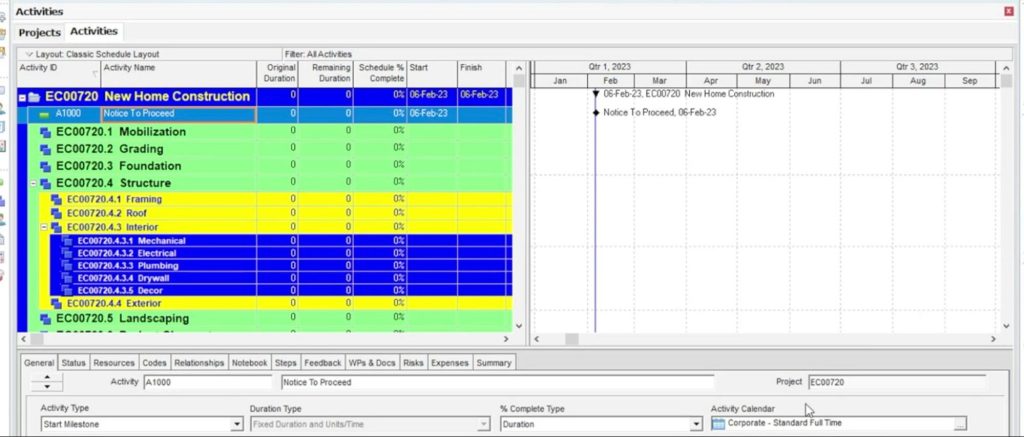
Task: Select the Activities tab
Action: pos(94,31)
